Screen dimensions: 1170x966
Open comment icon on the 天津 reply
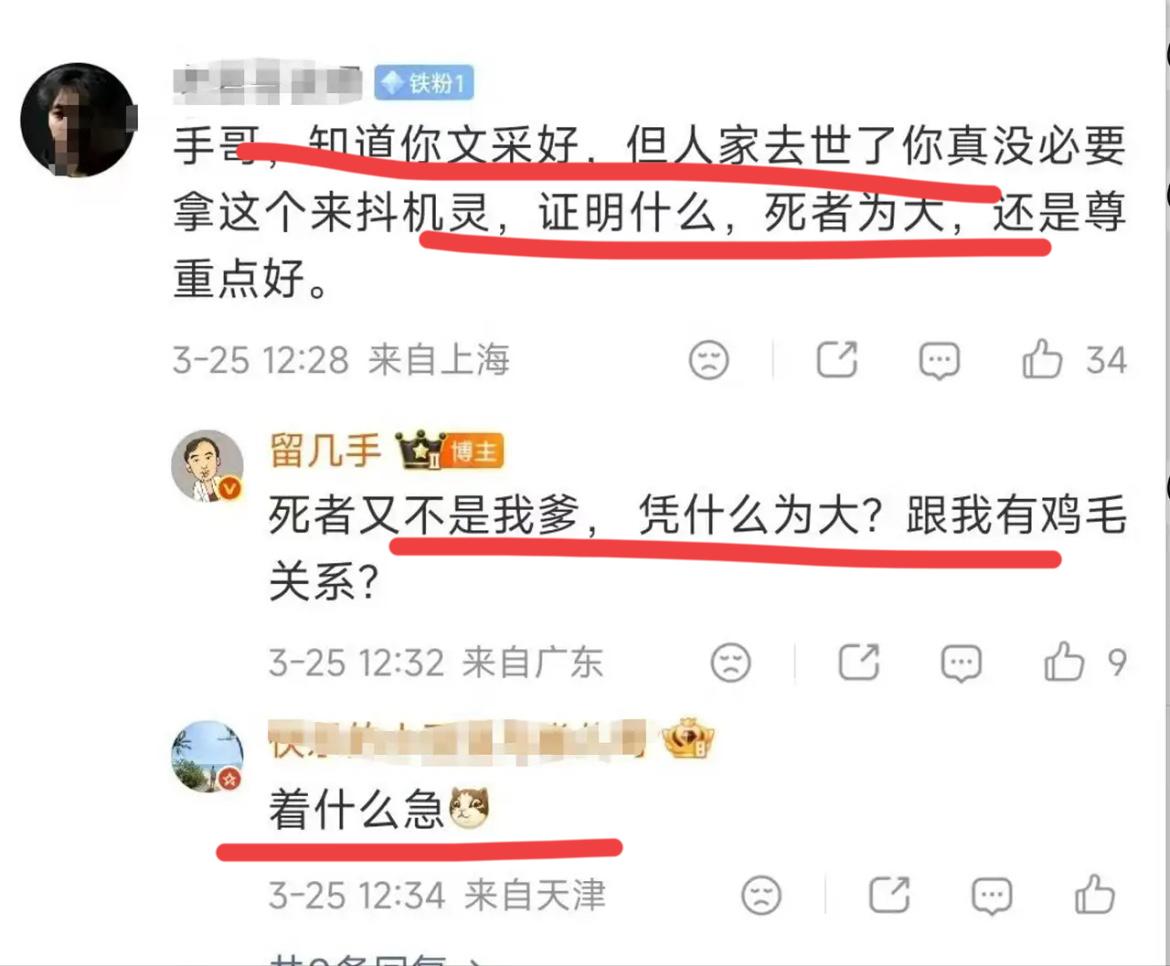tap(992, 895)
